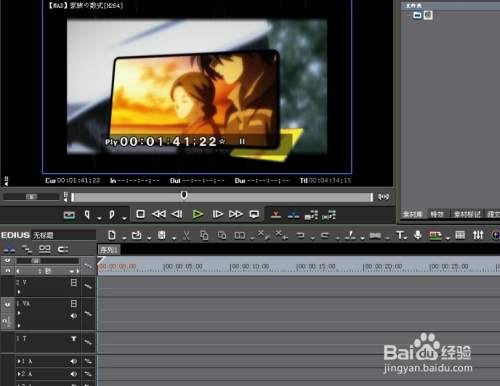This screenshot has height=386, width=500.
Task: Click the New Sequence icon
Action: click(112, 235)
